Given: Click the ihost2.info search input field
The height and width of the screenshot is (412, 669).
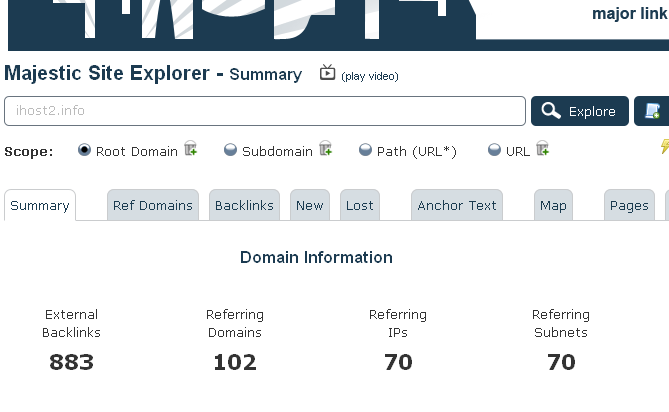Looking at the screenshot, I should pos(265,111).
